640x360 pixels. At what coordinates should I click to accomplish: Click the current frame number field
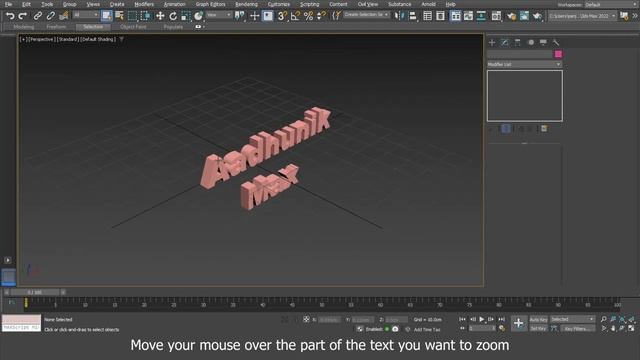482,329
